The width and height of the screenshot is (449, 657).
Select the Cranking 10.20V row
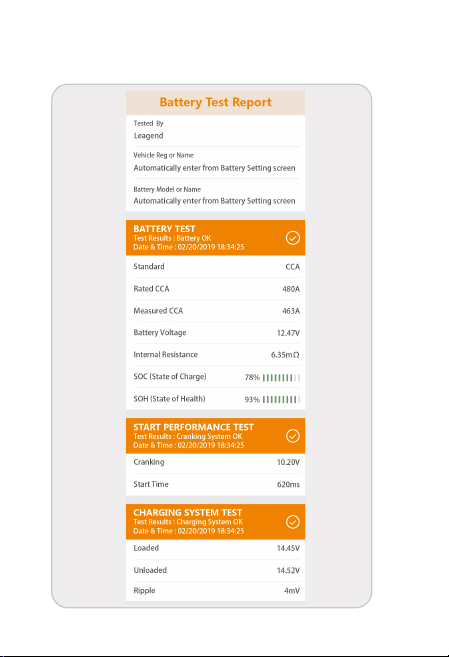(215, 463)
